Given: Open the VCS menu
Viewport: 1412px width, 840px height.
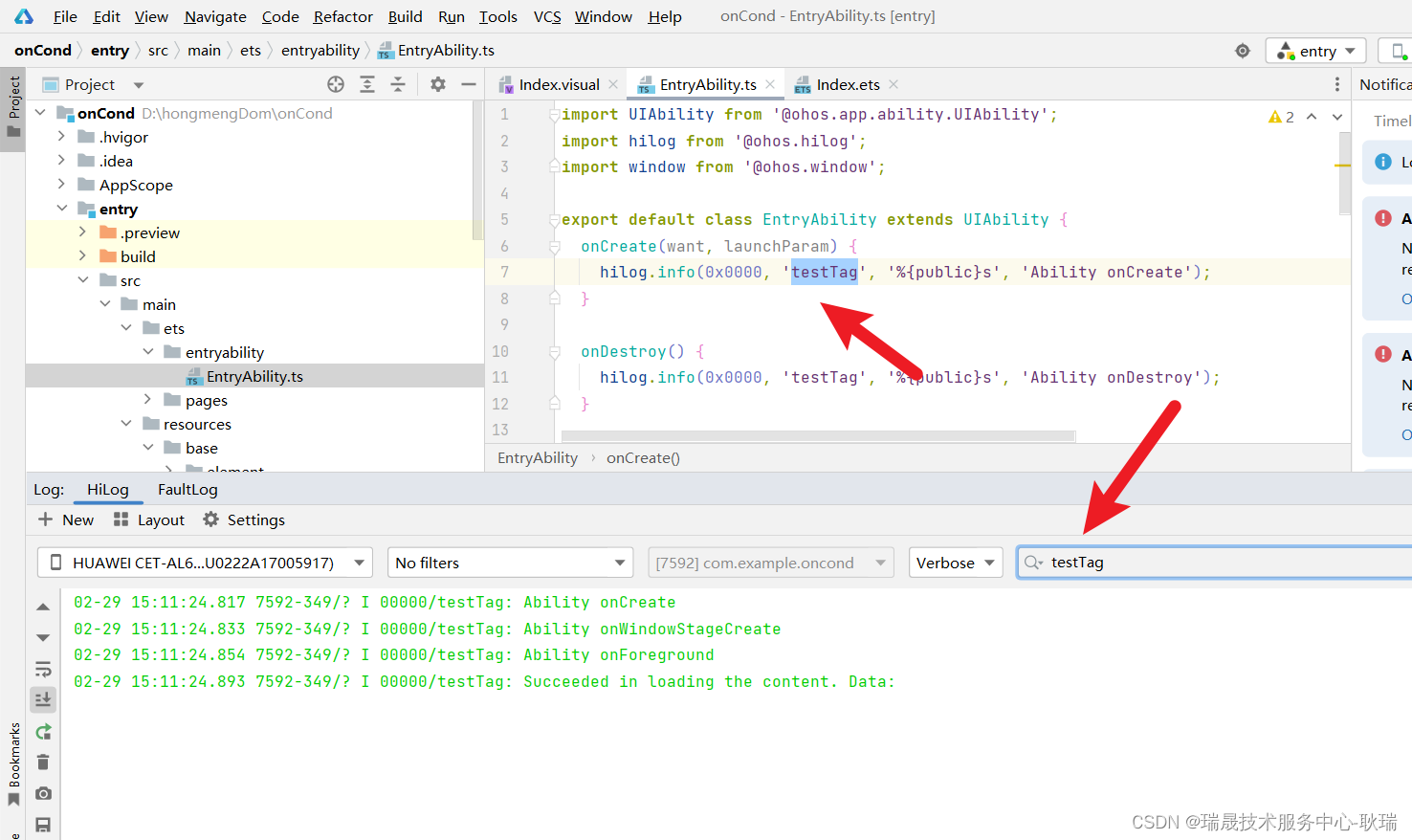Looking at the screenshot, I should click(547, 16).
